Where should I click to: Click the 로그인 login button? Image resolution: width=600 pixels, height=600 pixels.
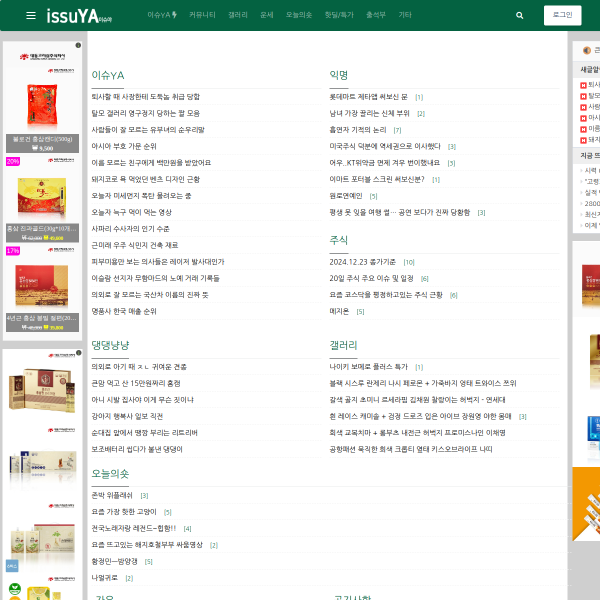click(562, 15)
